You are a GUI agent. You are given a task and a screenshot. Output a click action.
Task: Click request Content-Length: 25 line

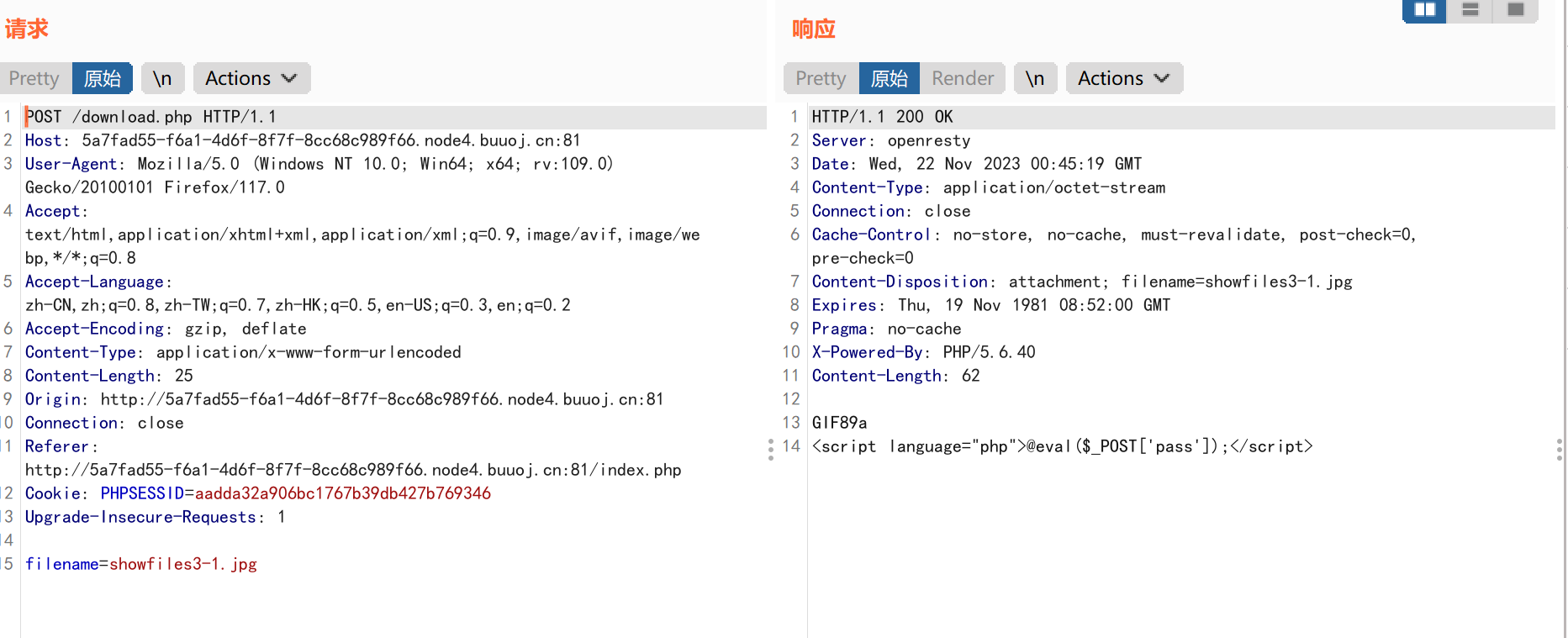[109, 376]
